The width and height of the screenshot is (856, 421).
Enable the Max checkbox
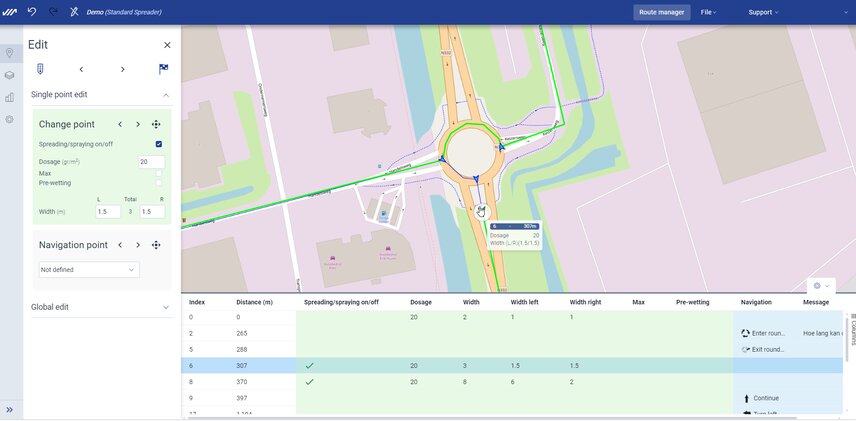[x=159, y=173]
